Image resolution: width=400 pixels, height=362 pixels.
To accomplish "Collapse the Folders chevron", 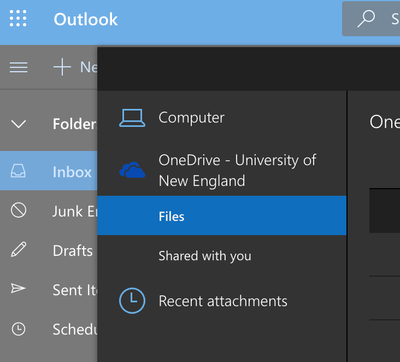I will (x=18, y=124).
